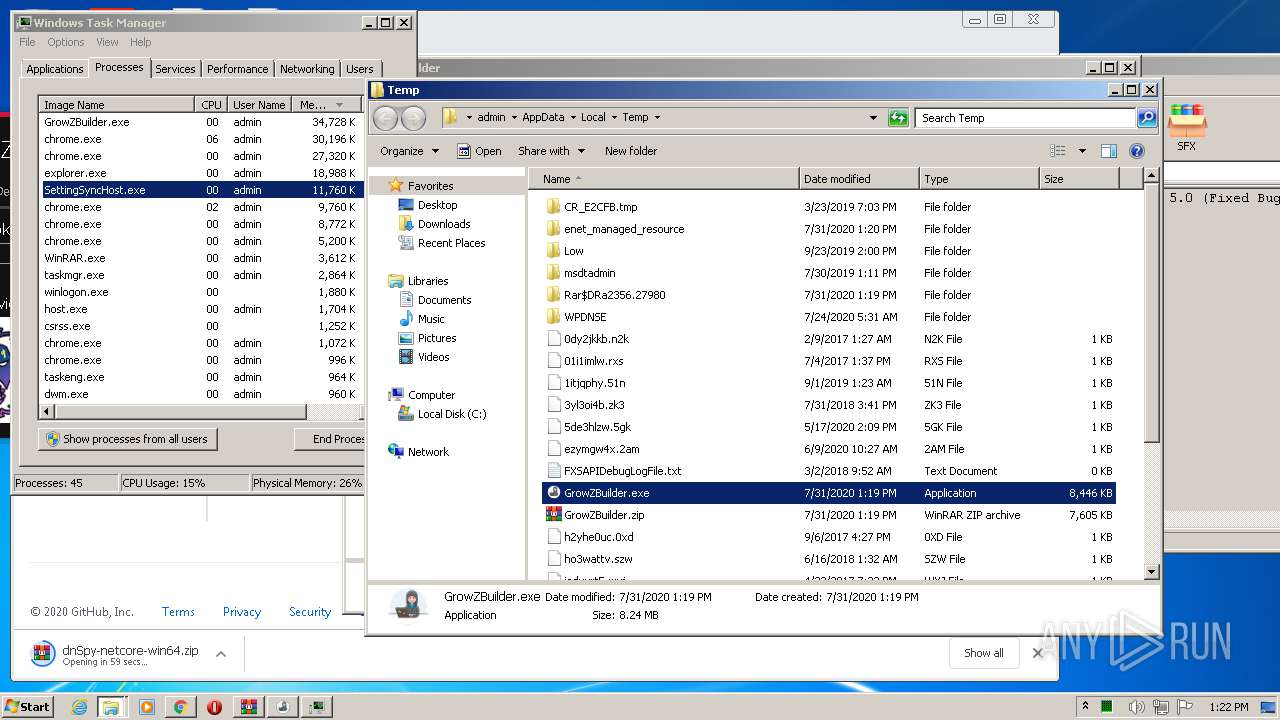Click Show processes from all users

coord(127,439)
